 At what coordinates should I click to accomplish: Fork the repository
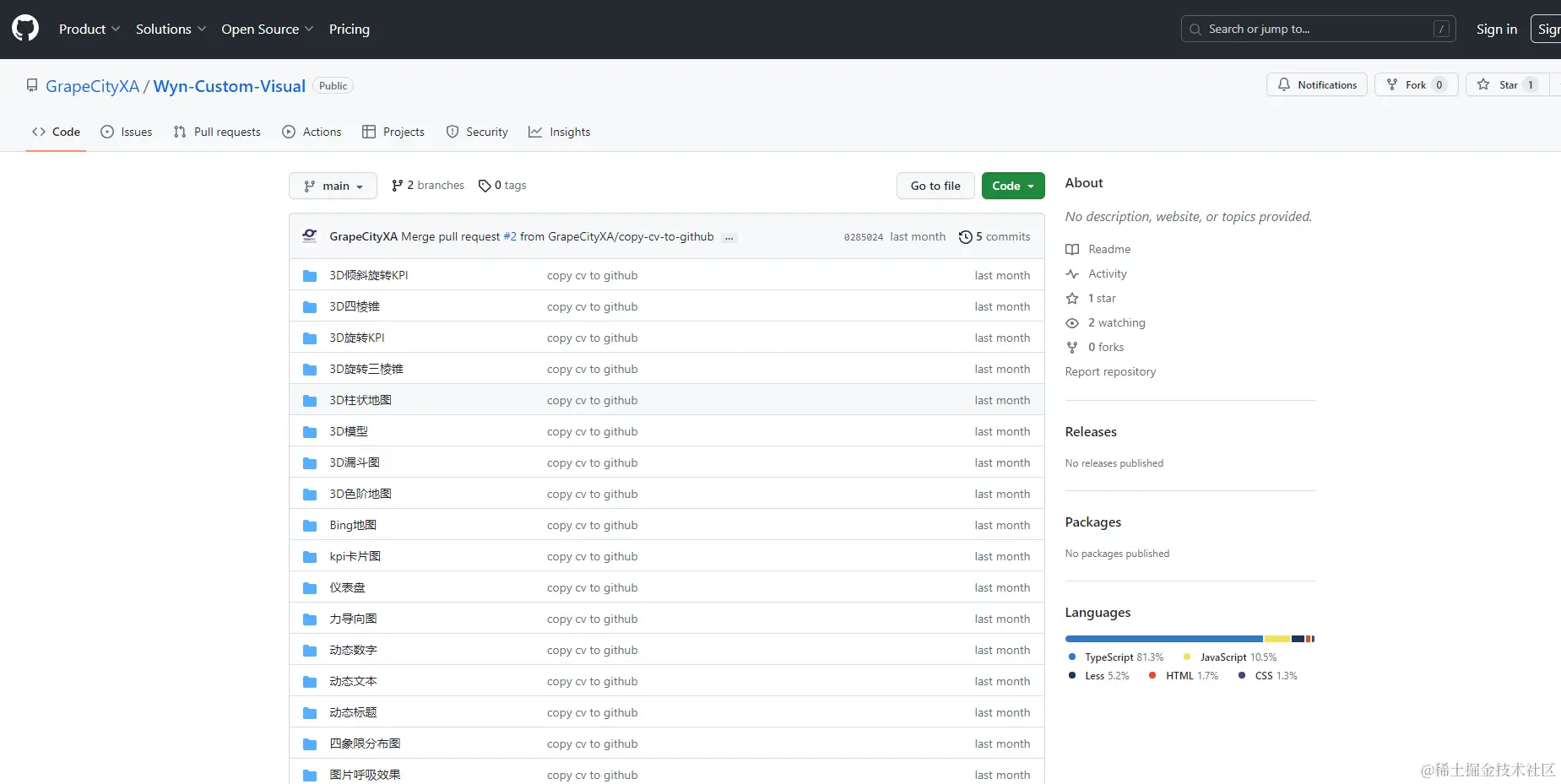click(x=1416, y=84)
